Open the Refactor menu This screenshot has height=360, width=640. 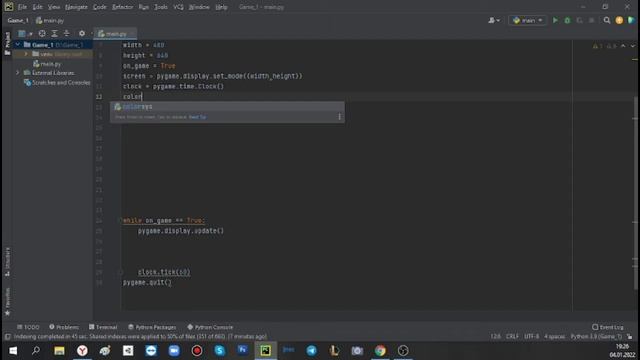point(122,7)
